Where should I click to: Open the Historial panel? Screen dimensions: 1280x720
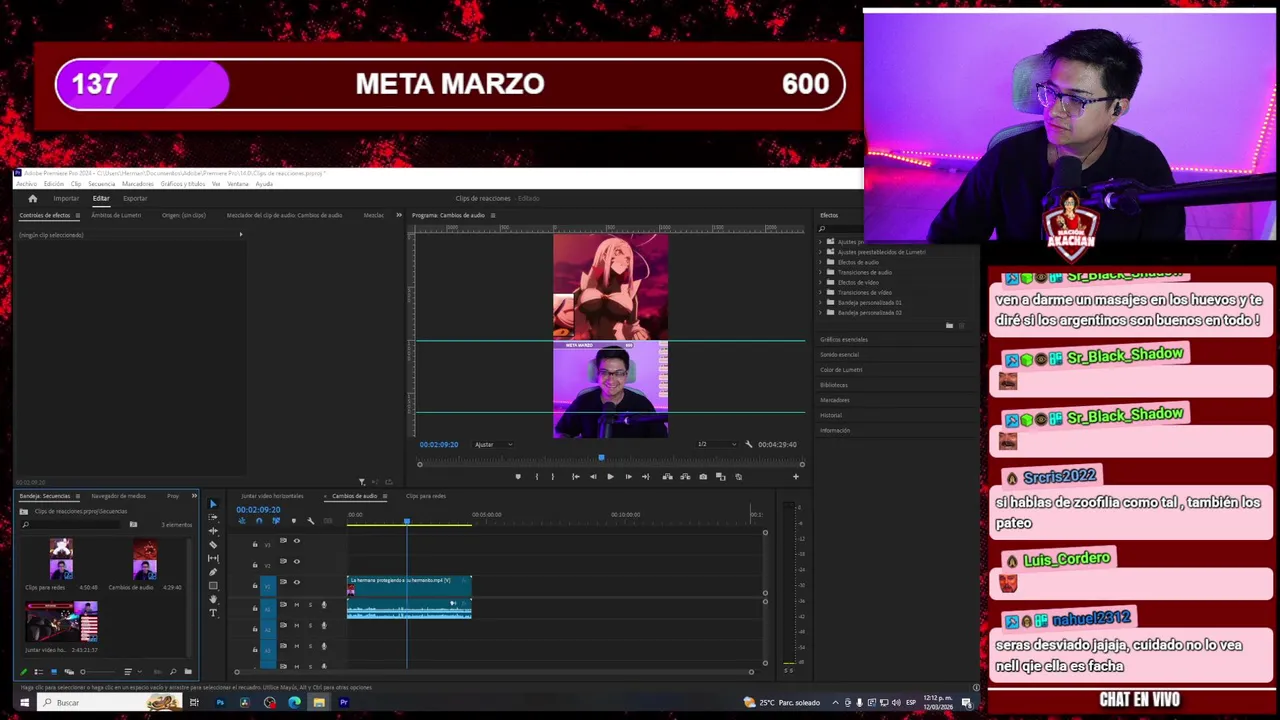coord(831,415)
